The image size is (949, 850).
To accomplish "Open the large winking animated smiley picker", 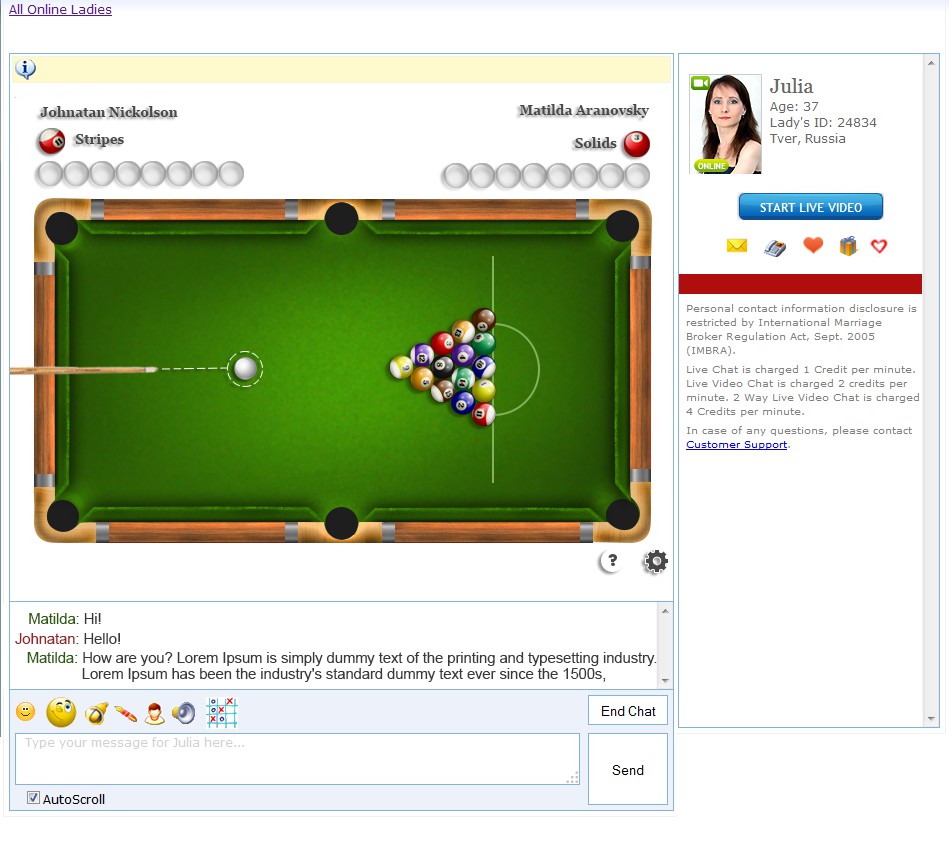I will [x=61, y=712].
